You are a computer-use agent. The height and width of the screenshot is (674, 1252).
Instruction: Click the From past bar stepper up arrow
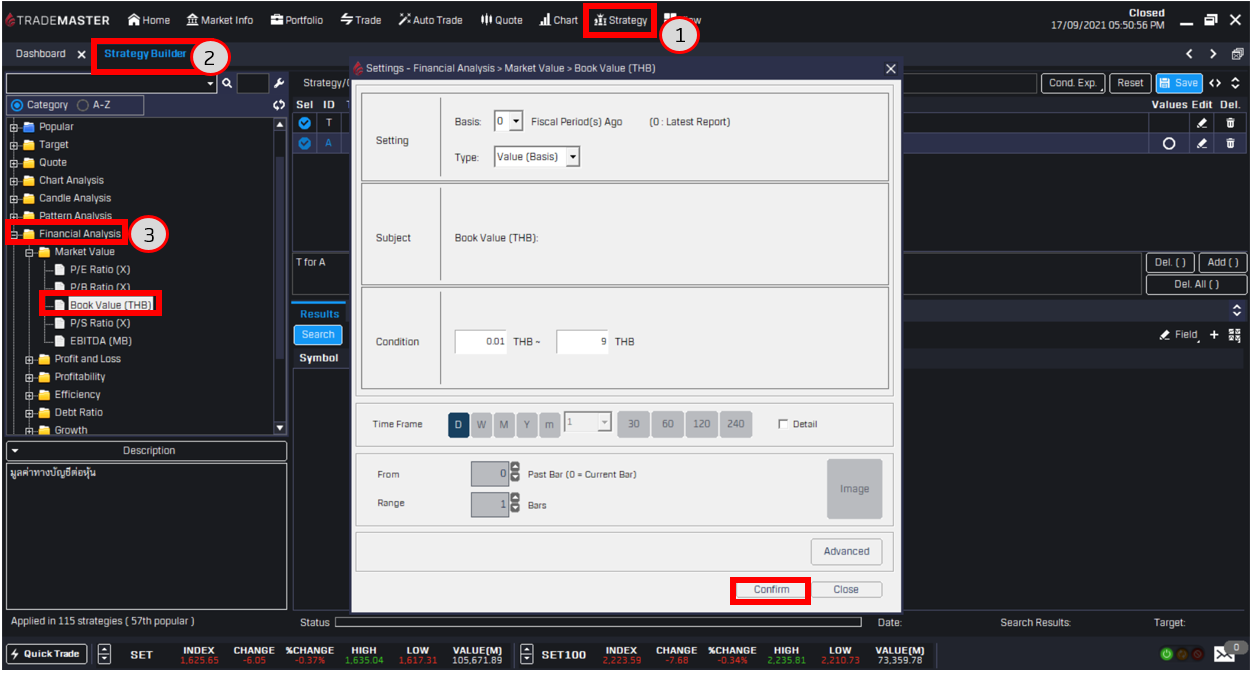(x=515, y=468)
